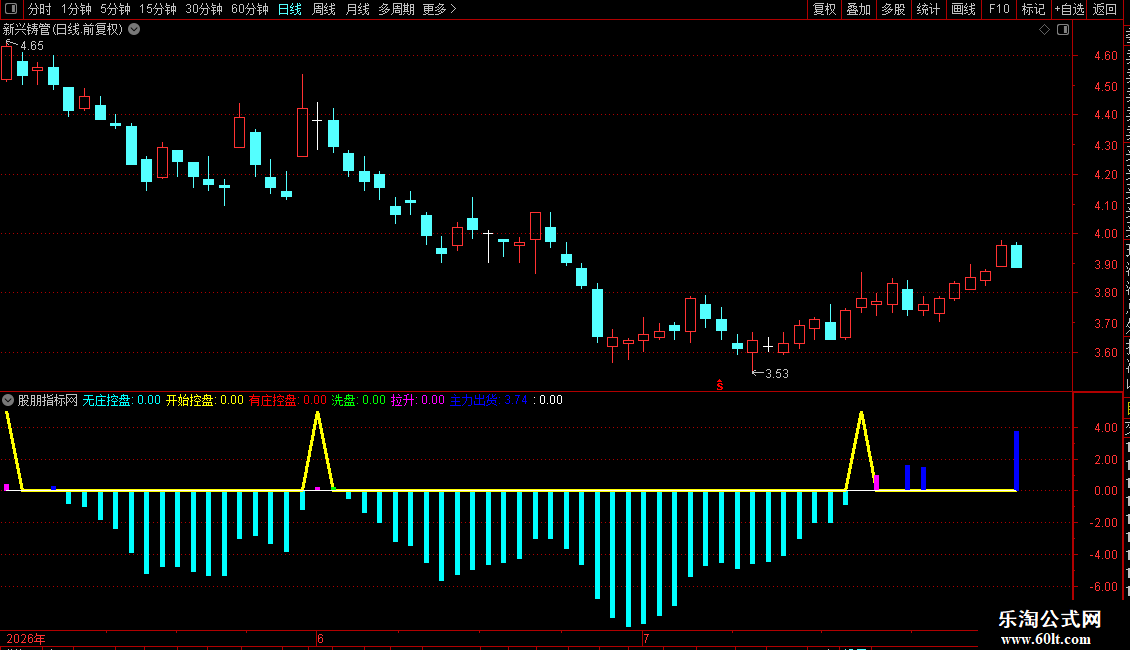Viewport: 1130px width, 650px height.
Task: Expand dropdown next to 新兴铸管 title
Action: click(x=134, y=30)
